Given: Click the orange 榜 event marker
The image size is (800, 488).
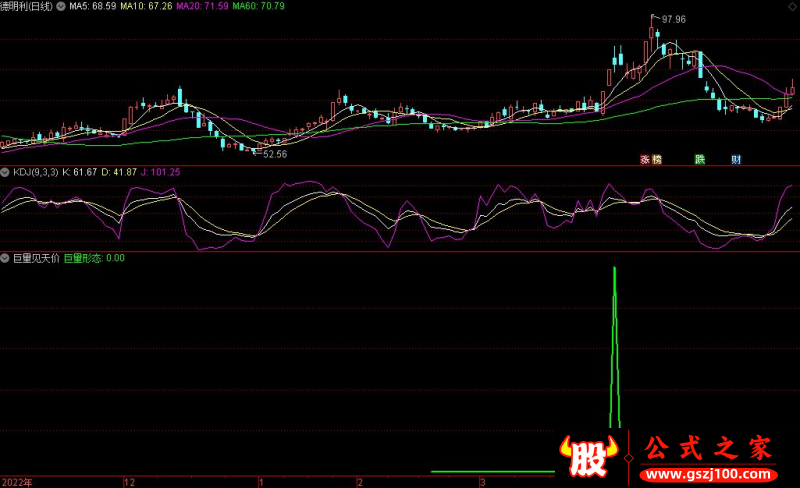Looking at the screenshot, I should point(657,159).
